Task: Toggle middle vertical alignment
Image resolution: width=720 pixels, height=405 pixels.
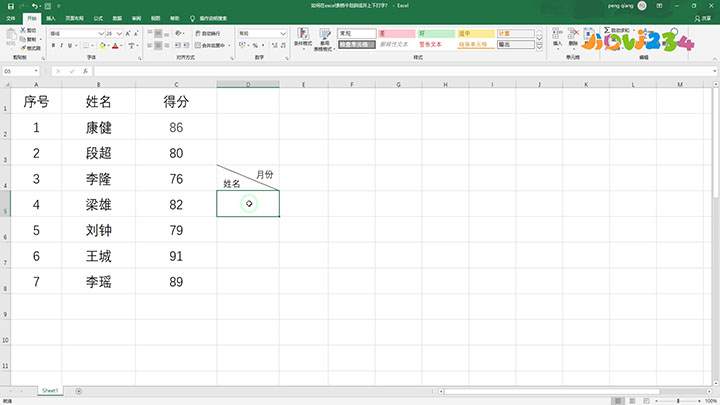Action: click(x=158, y=34)
